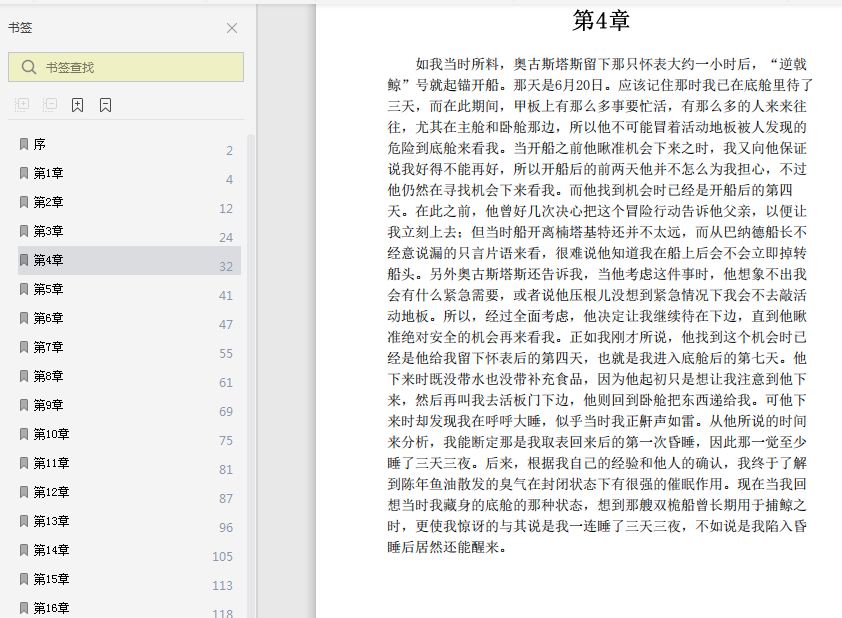Go to bookmark 第3章

[129, 231]
